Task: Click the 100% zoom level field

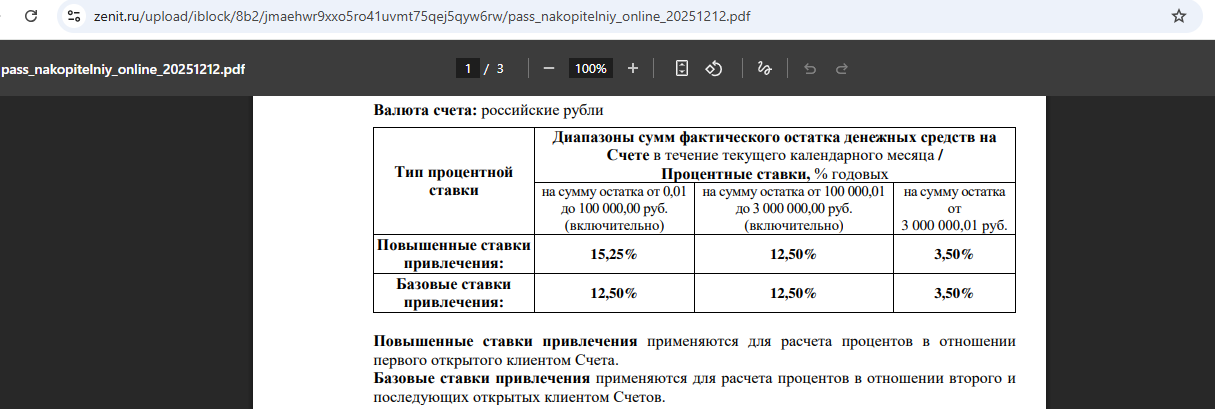Action: (590, 69)
